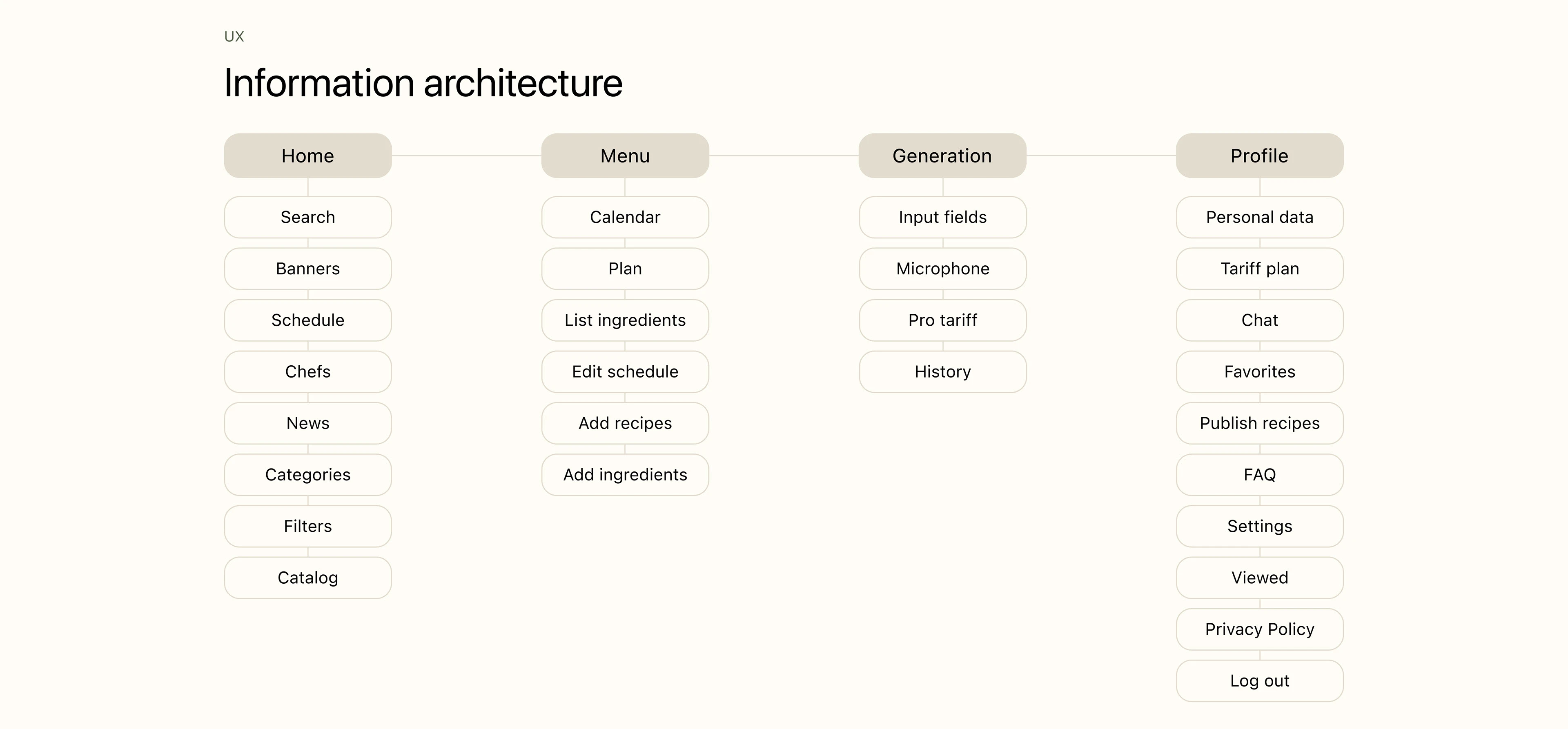Select the Categories node

pos(307,475)
